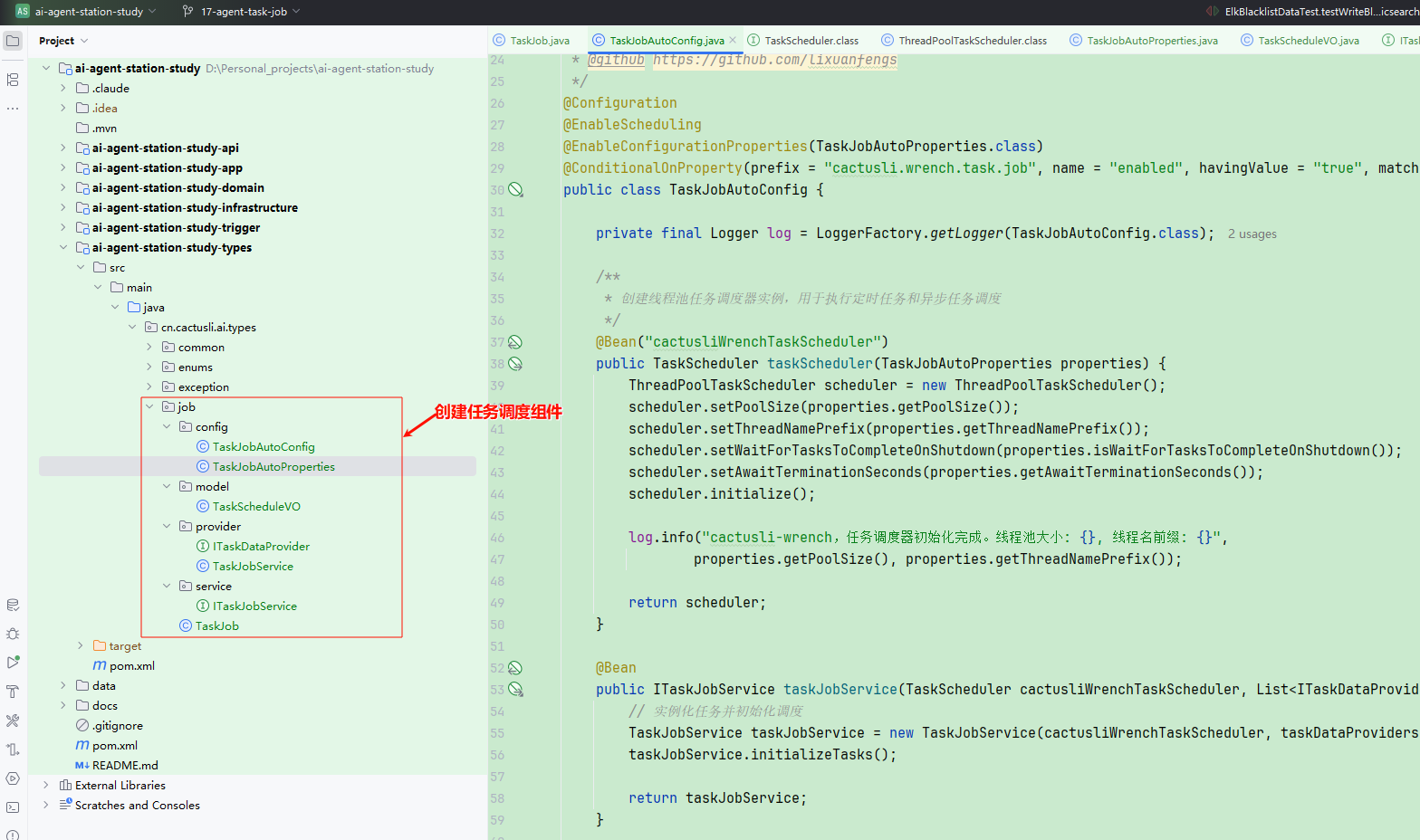Image resolution: width=1420 pixels, height=840 pixels.
Task: Open the Structure tool window icon
Action: tap(13, 80)
